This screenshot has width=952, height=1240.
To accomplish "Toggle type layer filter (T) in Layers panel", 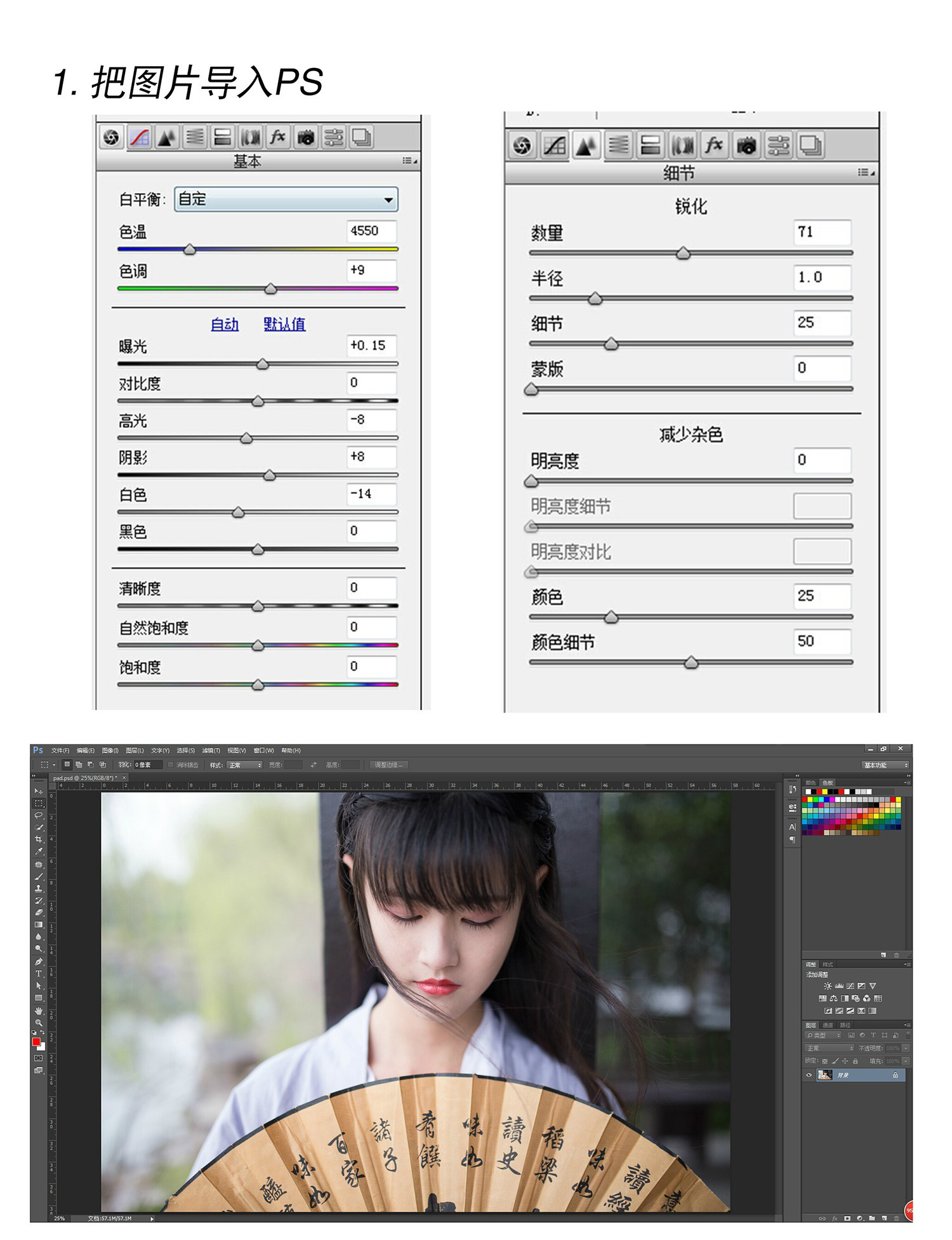I will pos(873,1035).
